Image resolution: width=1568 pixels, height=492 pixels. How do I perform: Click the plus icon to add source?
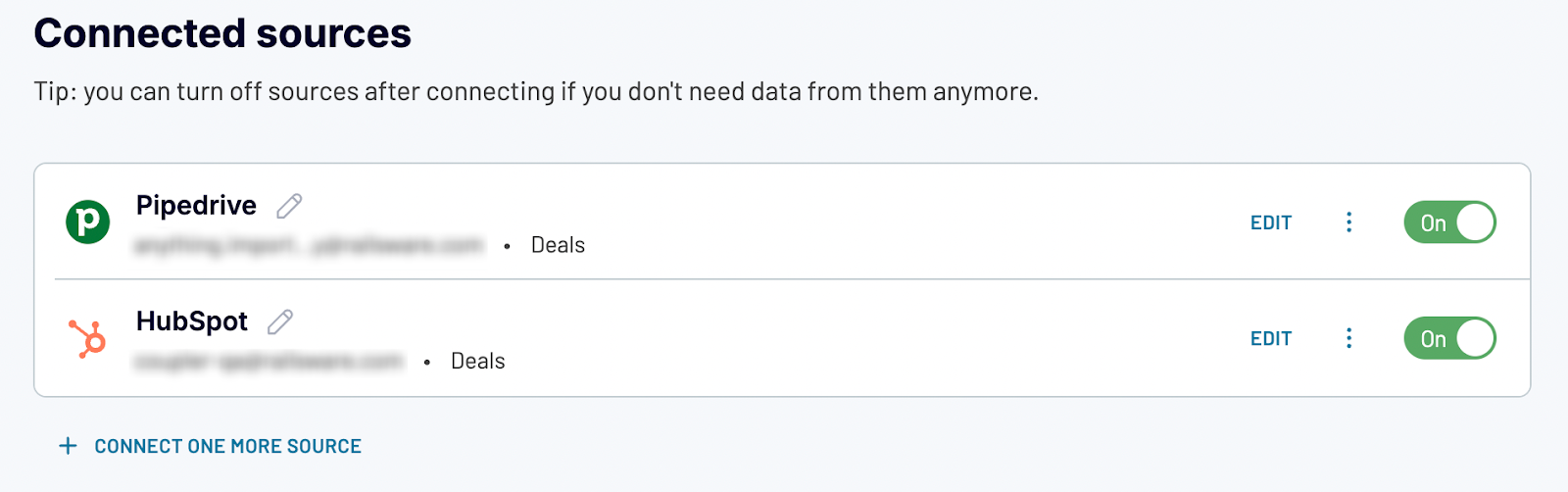pyautogui.click(x=68, y=446)
